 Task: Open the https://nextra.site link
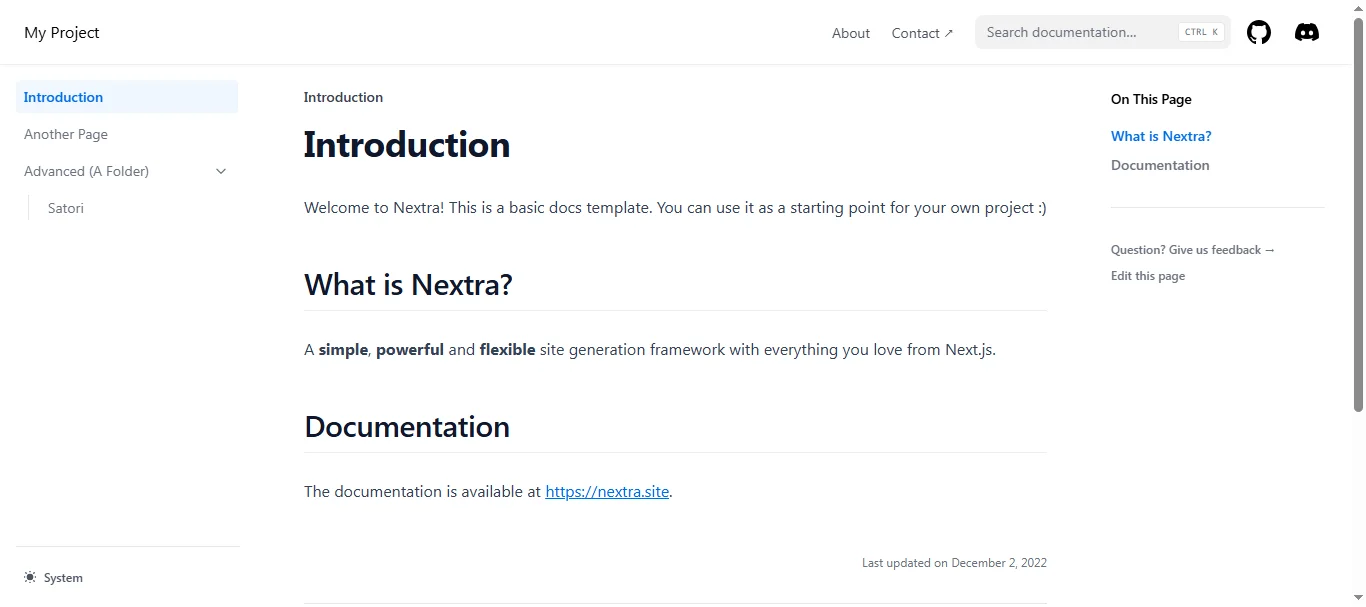(x=606, y=491)
